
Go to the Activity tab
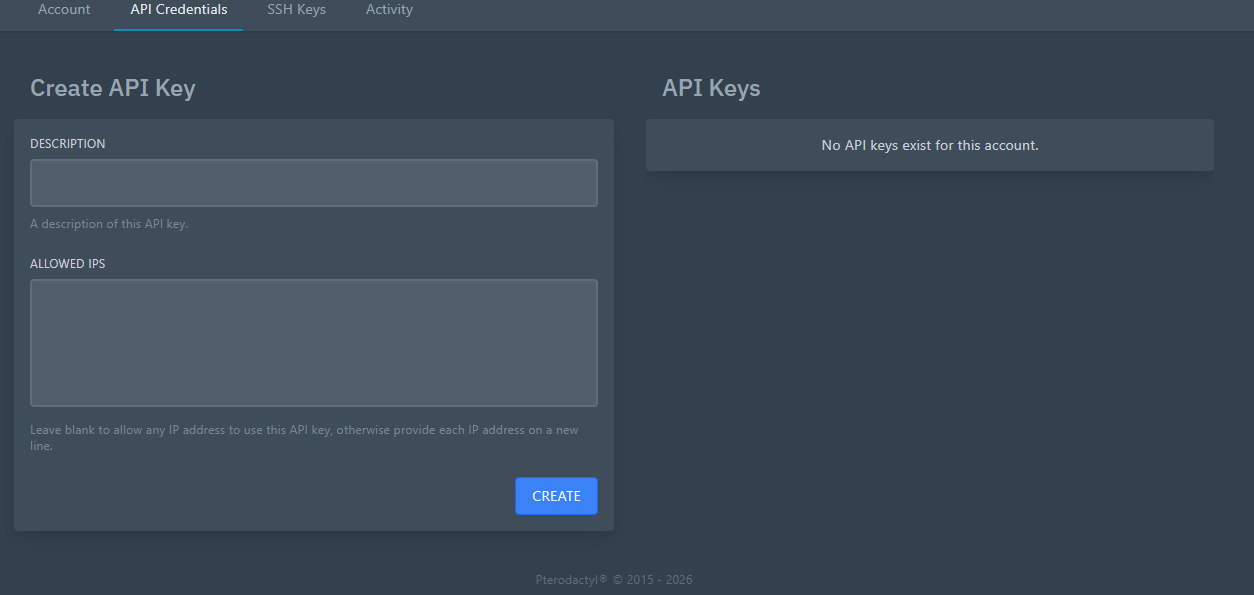pyautogui.click(x=389, y=10)
